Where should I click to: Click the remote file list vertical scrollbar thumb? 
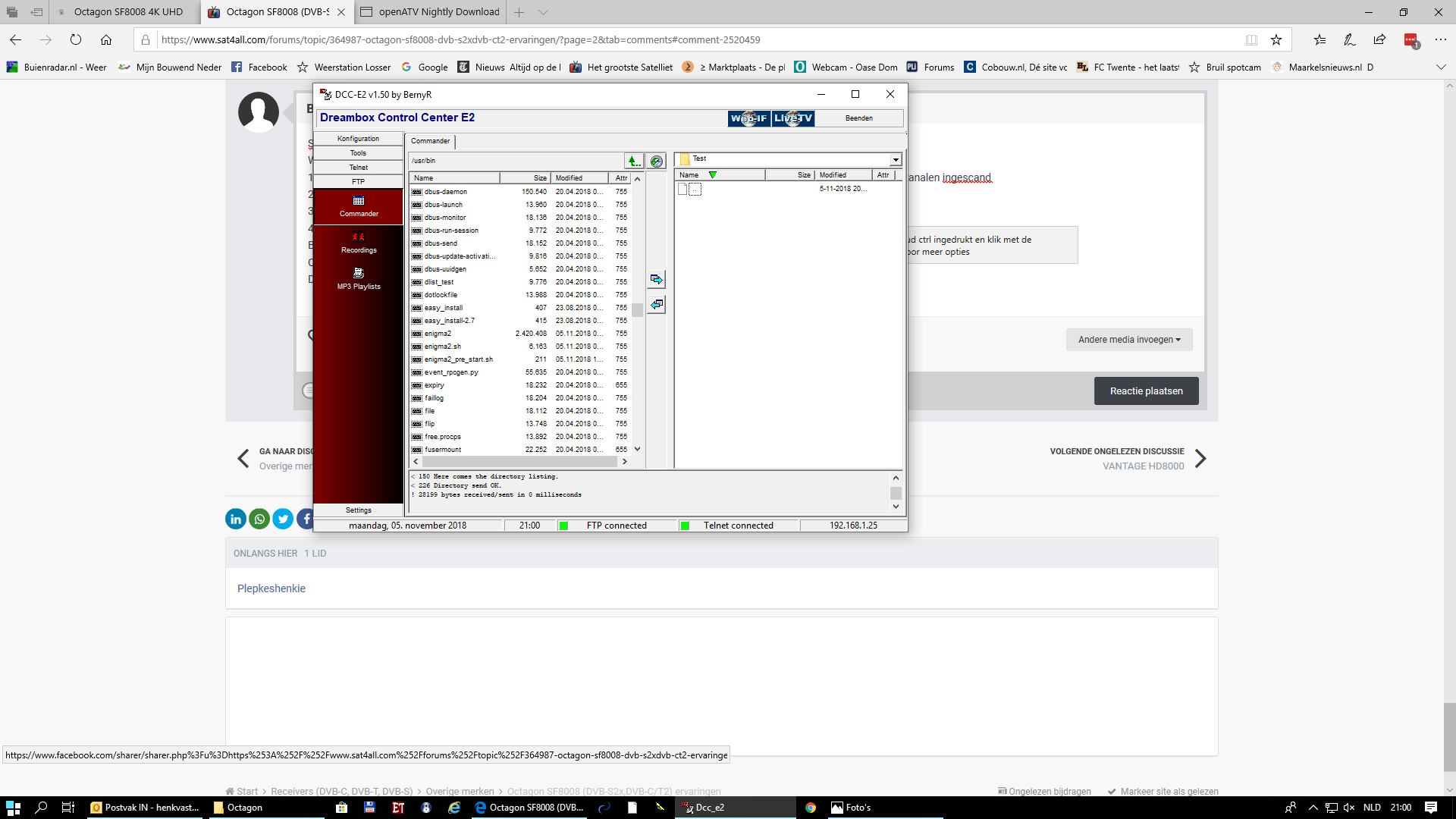[x=637, y=310]
